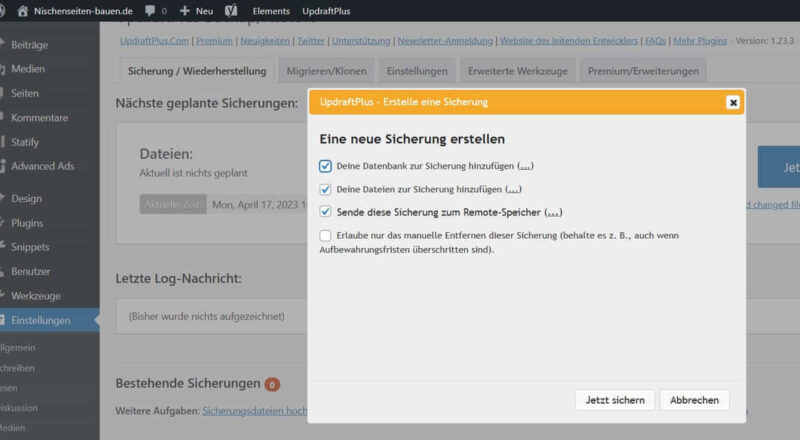Toggle 'Deine Dateien zur Sicherung hinzufügen' checkbox
Screen dimensions: 800x440
coord(325,189)
